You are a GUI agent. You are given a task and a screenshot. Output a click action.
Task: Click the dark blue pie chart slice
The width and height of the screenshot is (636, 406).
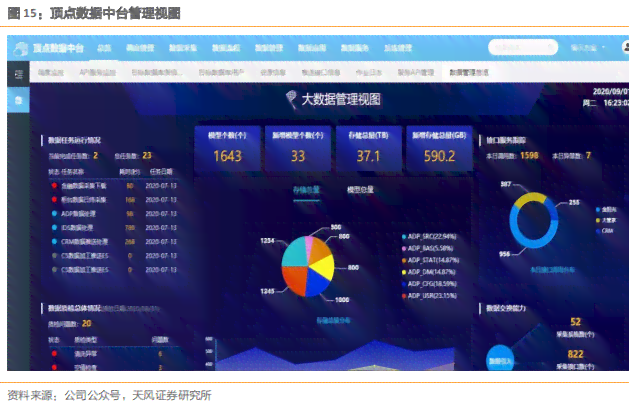click(x=317, y=284)
